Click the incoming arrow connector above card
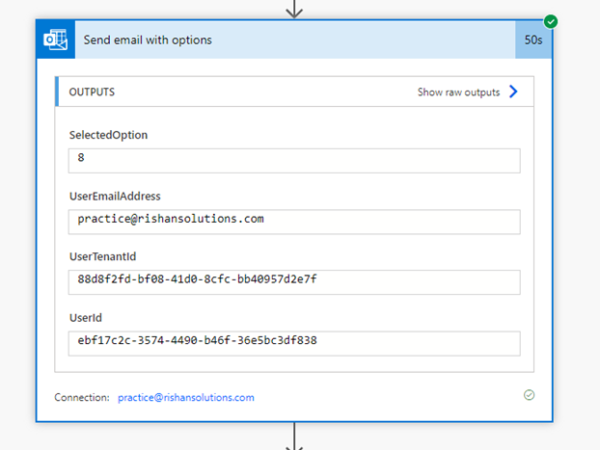600x450 pixels. pyautogui.click(x=294, y=9)
